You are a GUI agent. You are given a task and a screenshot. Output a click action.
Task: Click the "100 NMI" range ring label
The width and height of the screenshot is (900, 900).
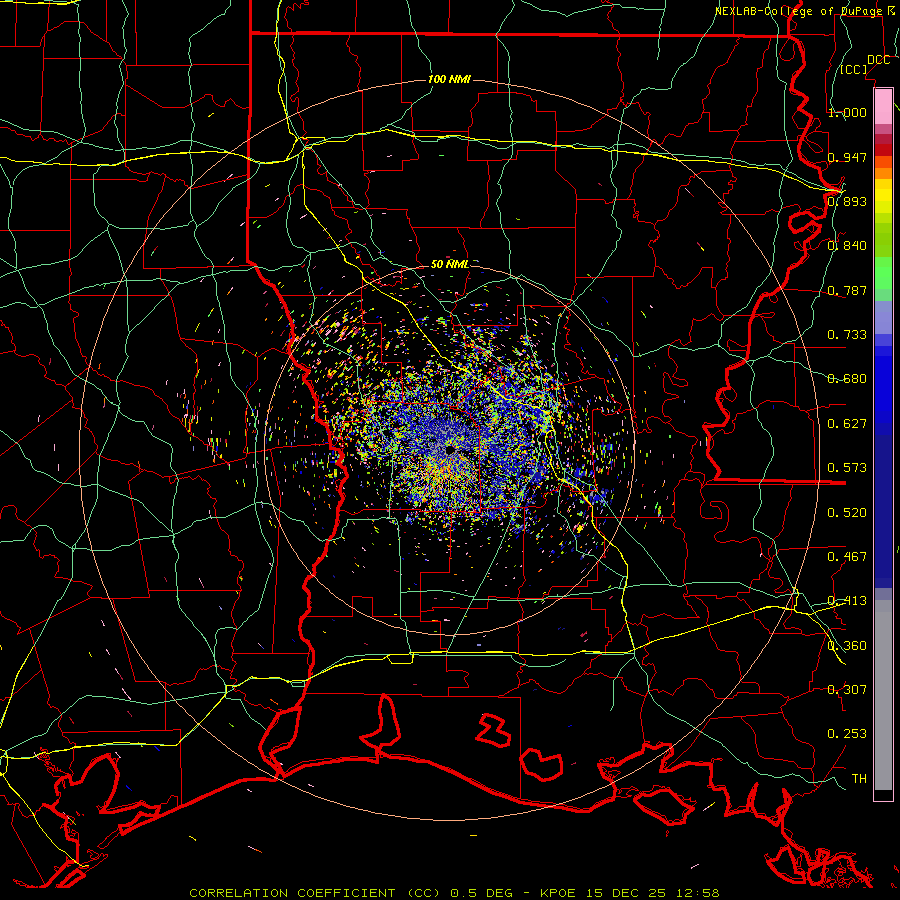point(449,79)
